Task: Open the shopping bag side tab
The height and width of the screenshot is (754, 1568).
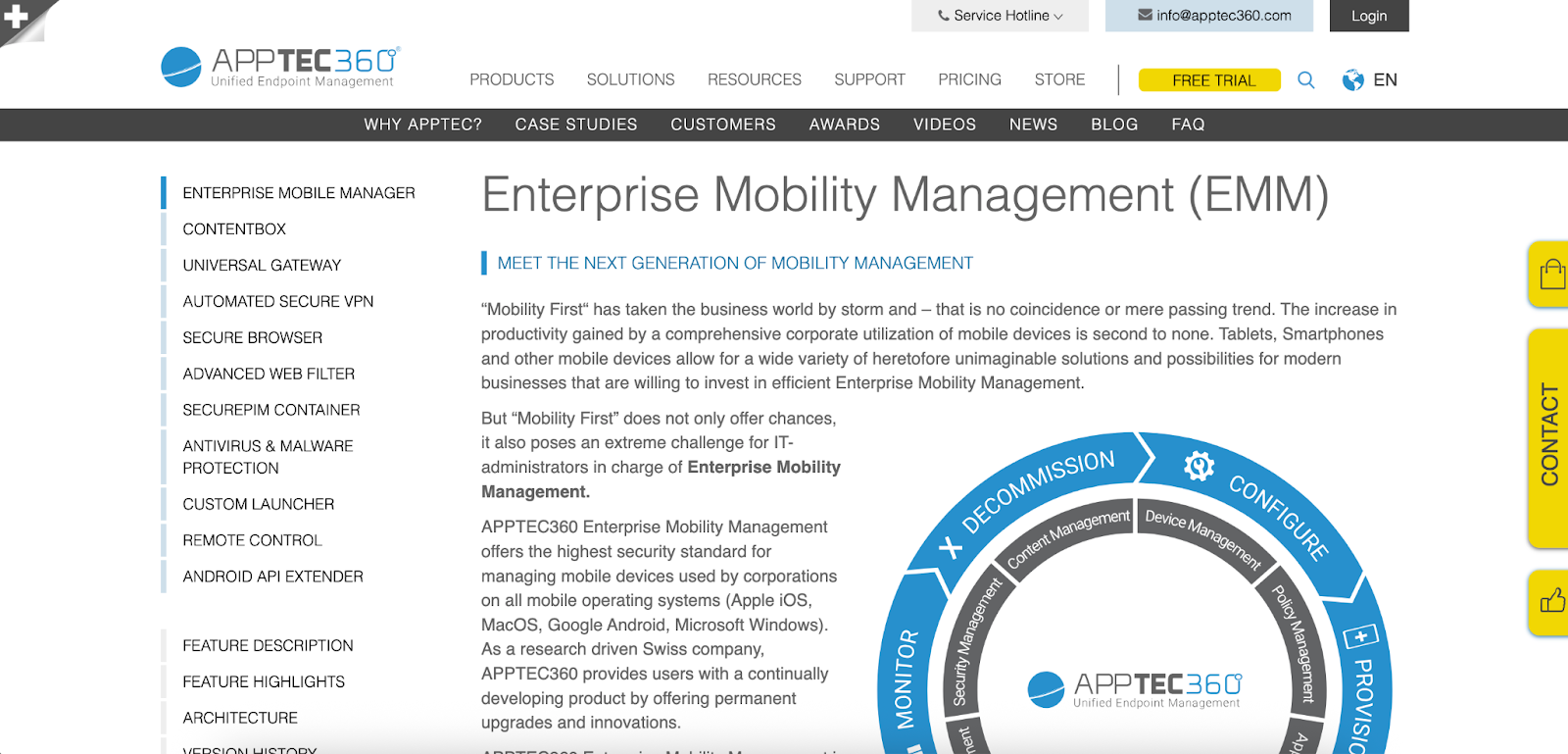Action: tap(1550, 275)
